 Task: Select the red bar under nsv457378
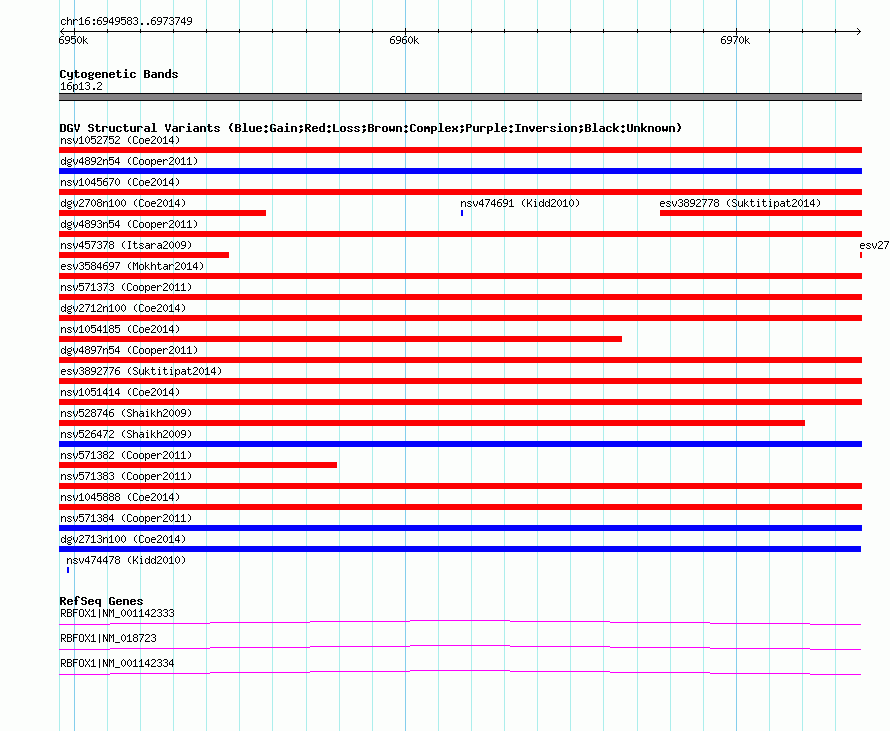(x=144, y=255)
